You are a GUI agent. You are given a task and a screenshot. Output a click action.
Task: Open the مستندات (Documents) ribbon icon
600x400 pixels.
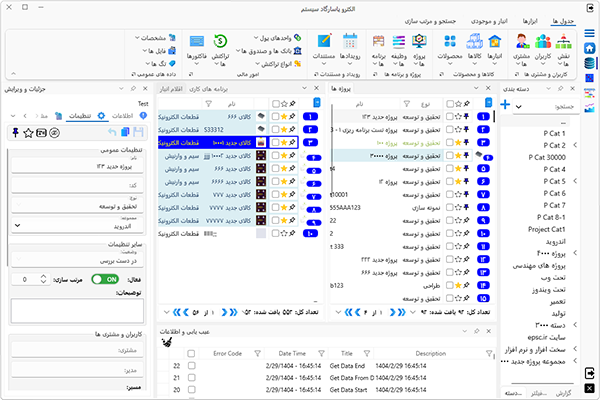[325, 44]
